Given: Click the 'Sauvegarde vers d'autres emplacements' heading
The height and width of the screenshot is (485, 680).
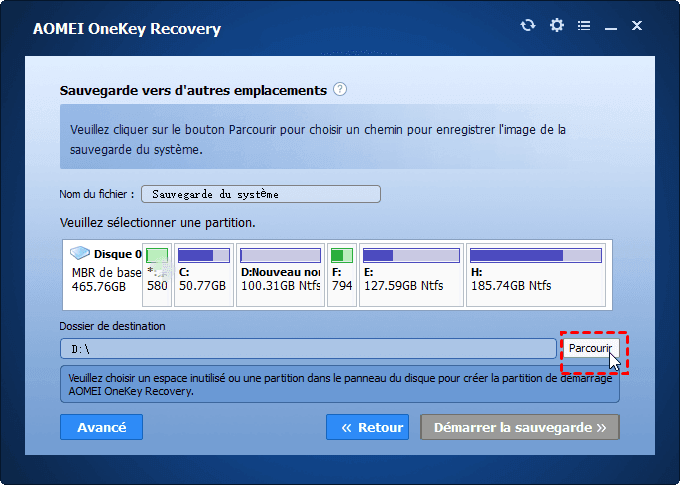Looking at the screenshot, I should [193, 90].
